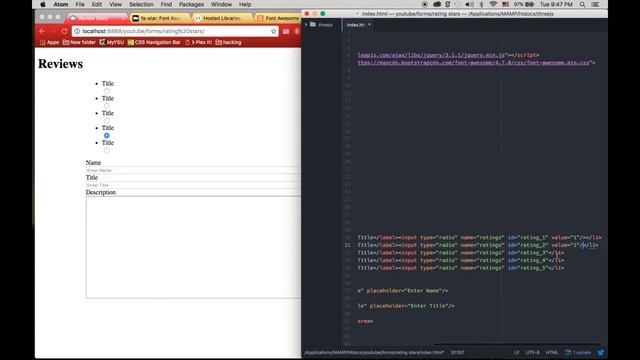Click the US flag input source icon

coord(505,4)
